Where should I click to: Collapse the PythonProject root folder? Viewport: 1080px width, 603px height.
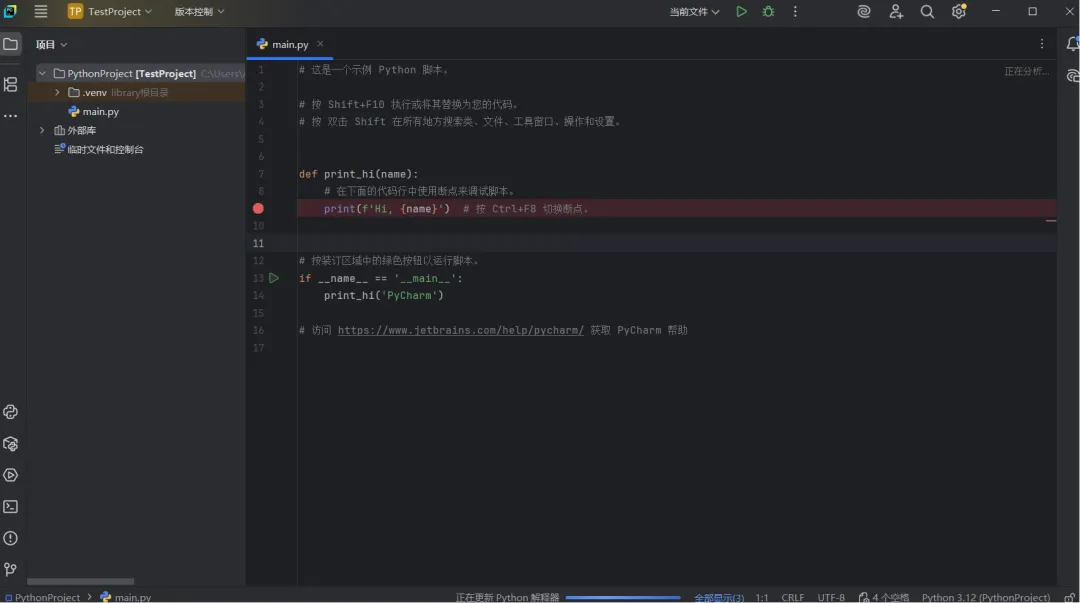click(42, 73)
